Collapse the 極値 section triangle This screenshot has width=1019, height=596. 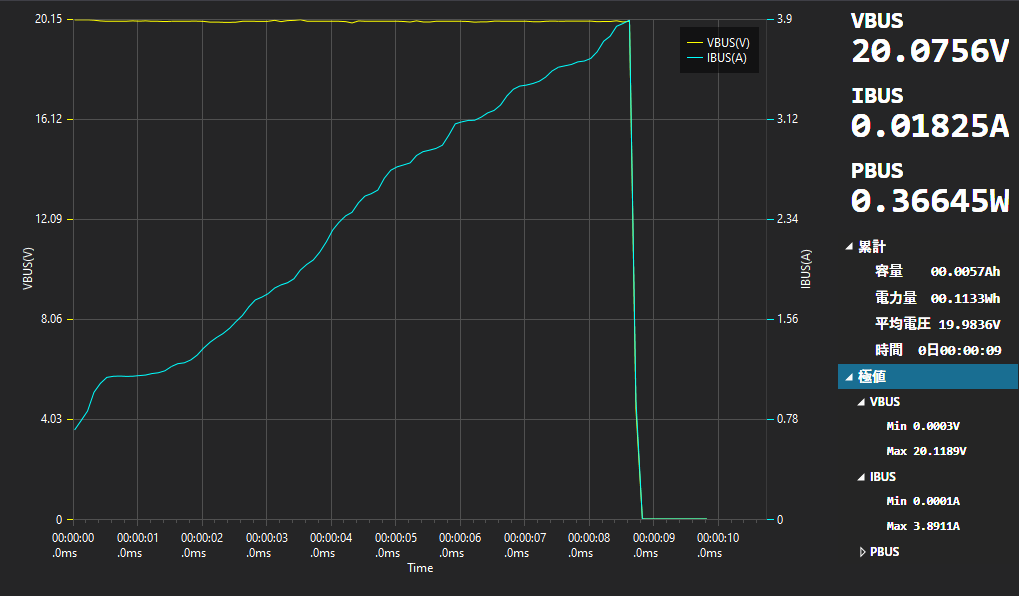[x=850, y=377]
